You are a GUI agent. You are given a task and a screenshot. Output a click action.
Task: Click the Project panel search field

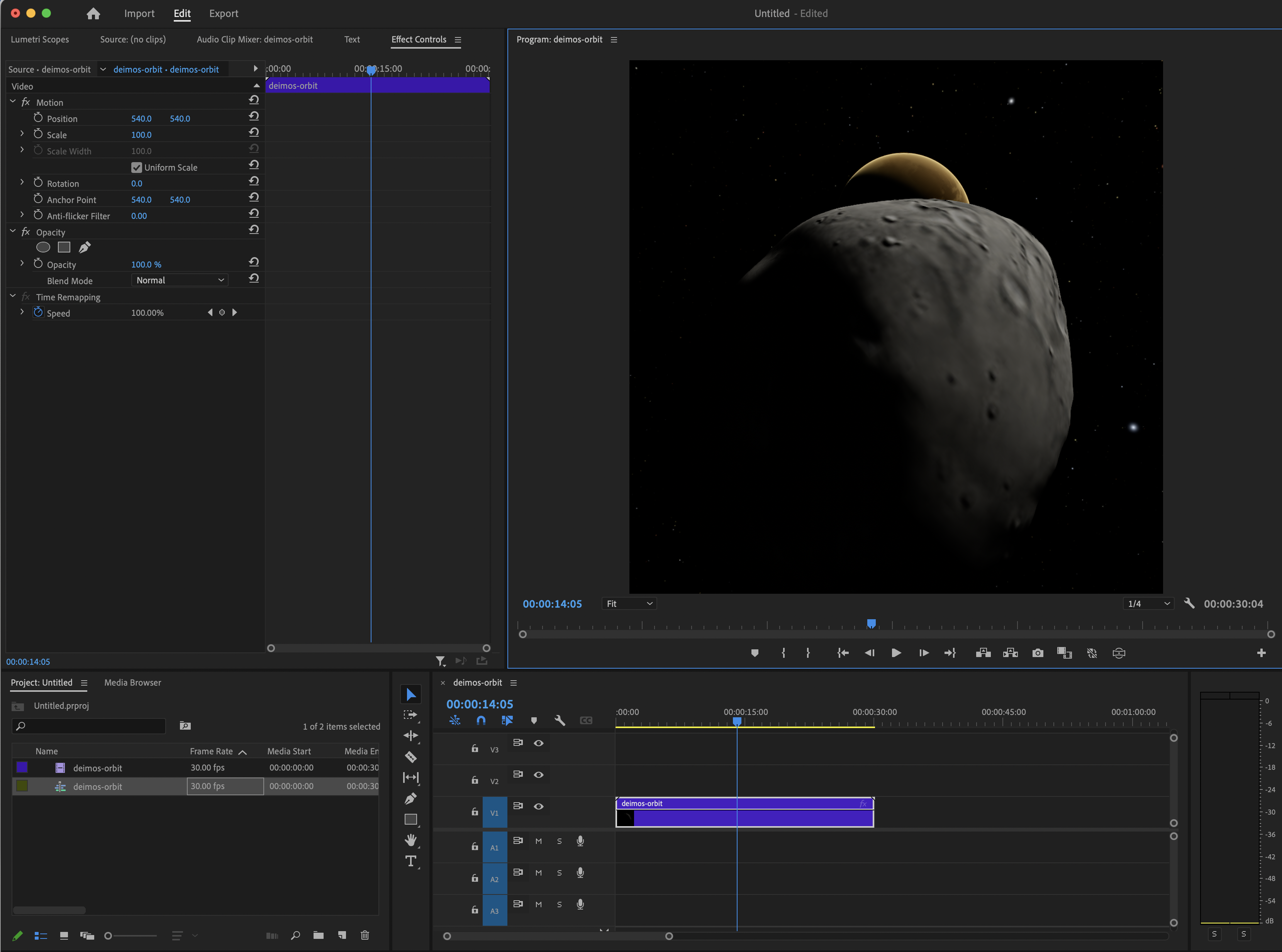pos(89,725)
